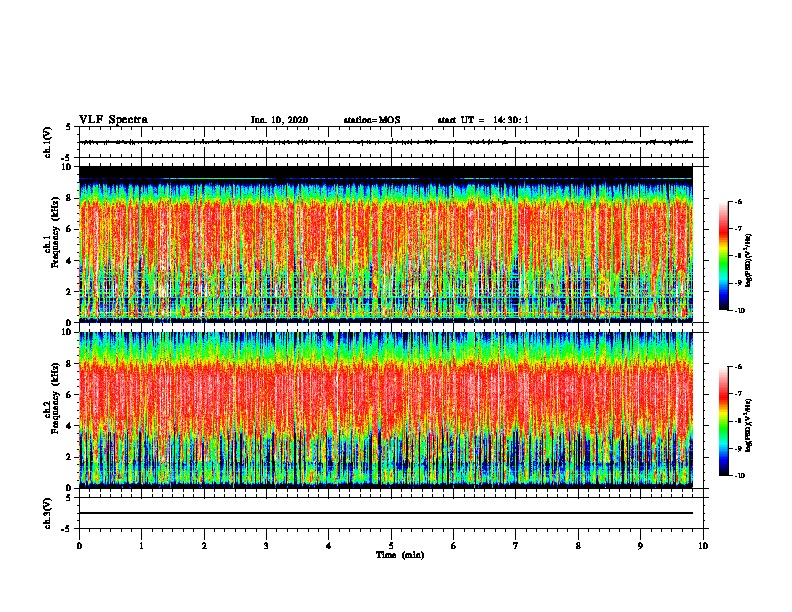This screenshot has width=792, height=612.
Task: Click the ch.1 spectrogram panel
Action: click(x=386, y=244)
